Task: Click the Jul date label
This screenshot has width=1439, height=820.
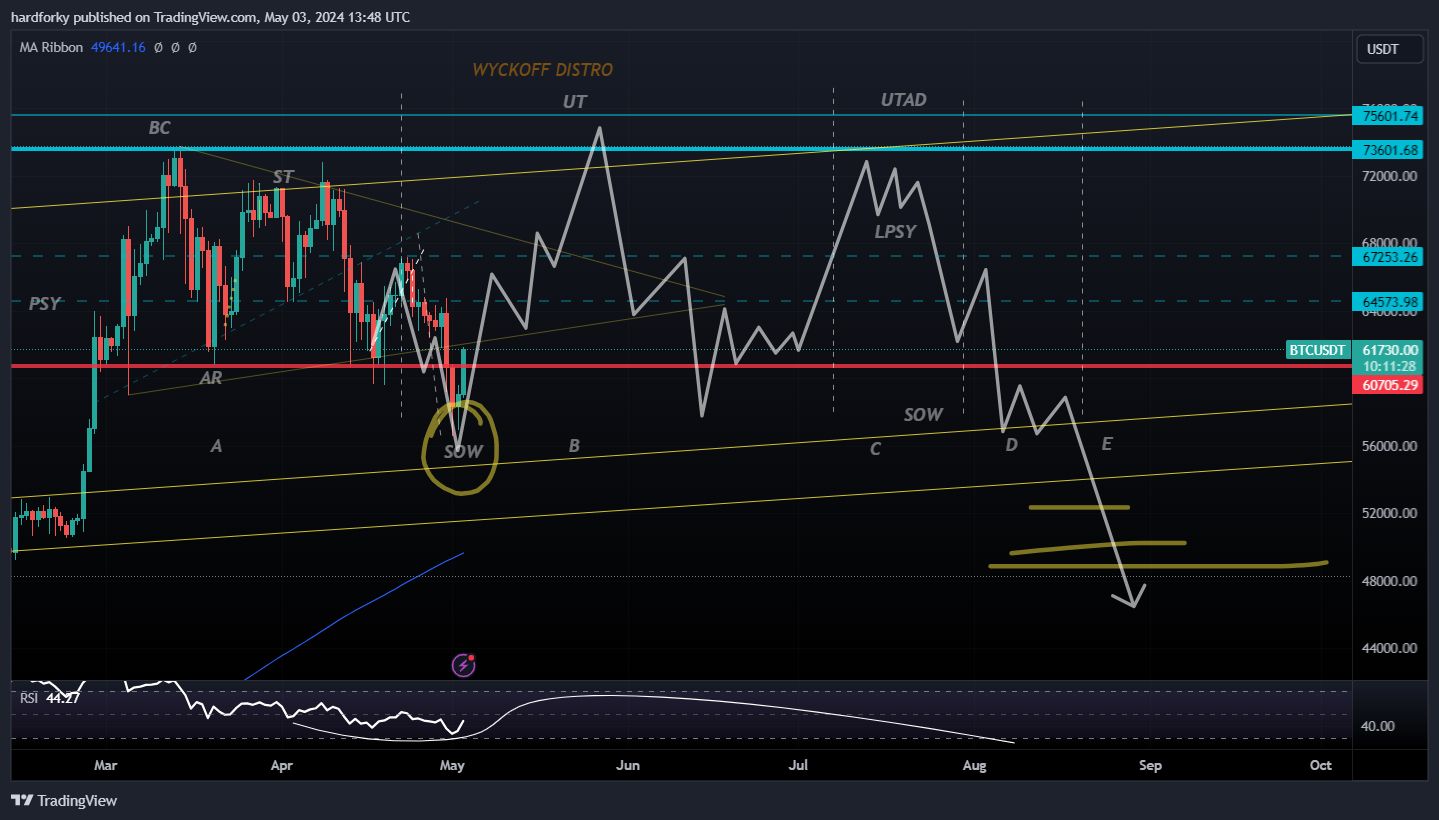Action: (x=798, y=766)
